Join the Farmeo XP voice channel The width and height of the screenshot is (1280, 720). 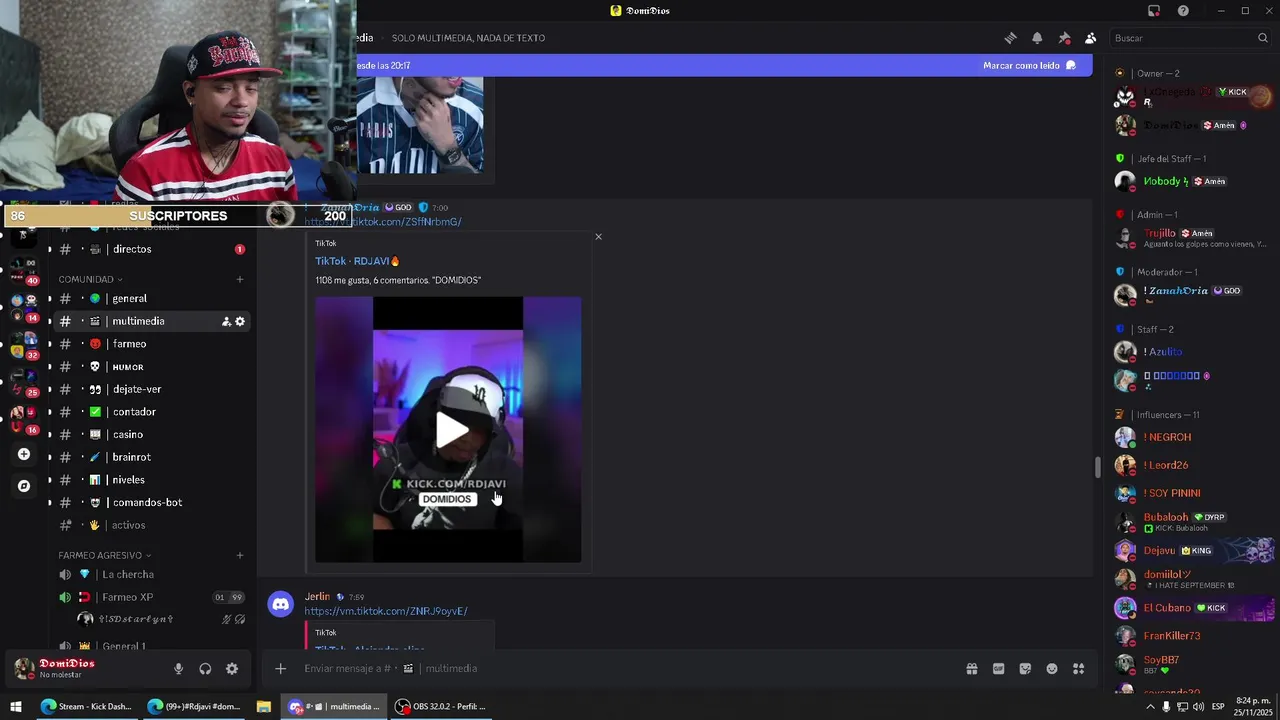point(127,597)
